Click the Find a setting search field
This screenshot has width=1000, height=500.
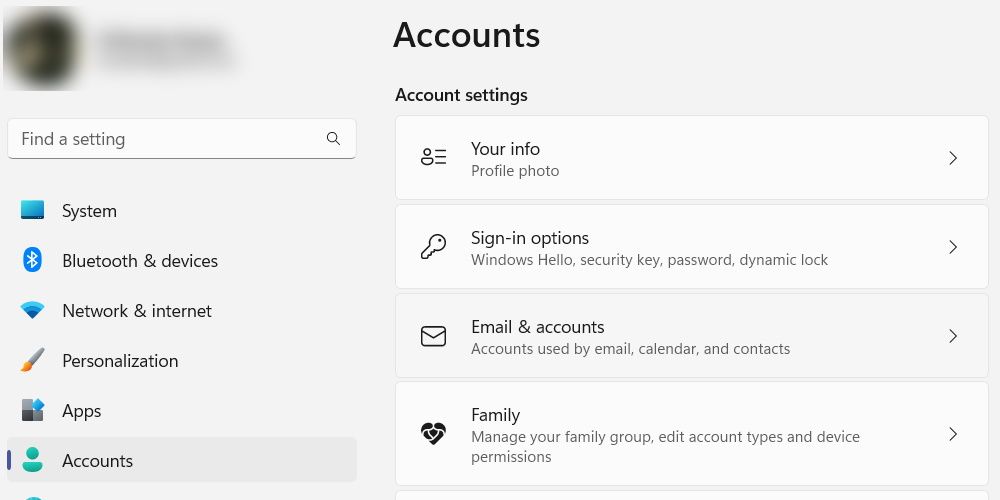click(x=170, y=139)
